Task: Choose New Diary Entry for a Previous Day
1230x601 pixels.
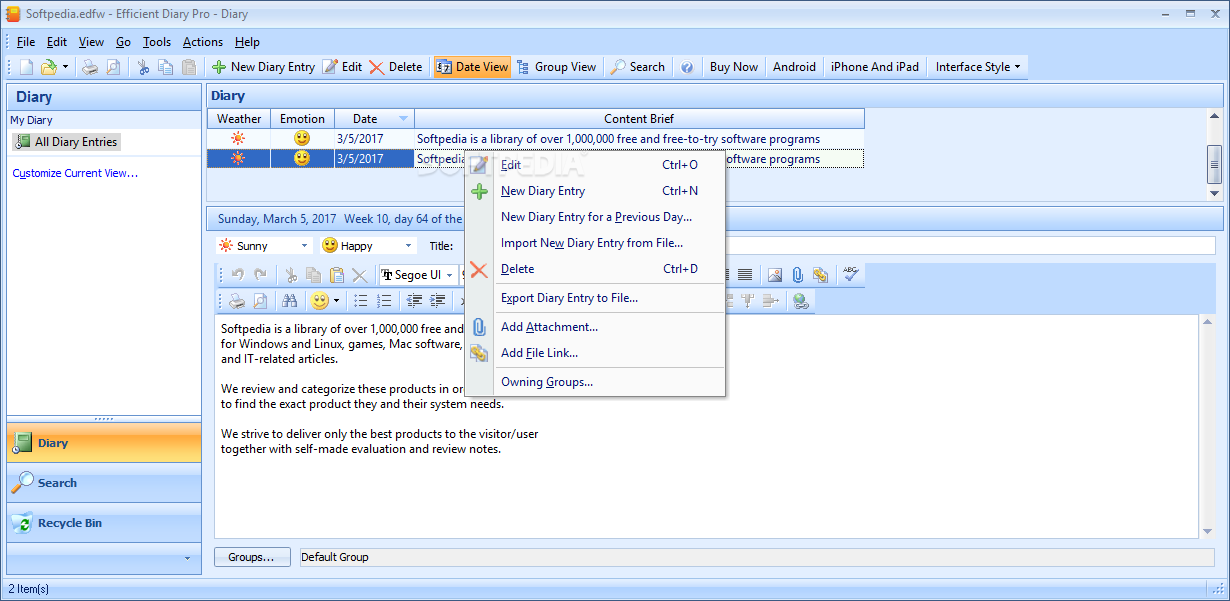Action: [595, 217]
